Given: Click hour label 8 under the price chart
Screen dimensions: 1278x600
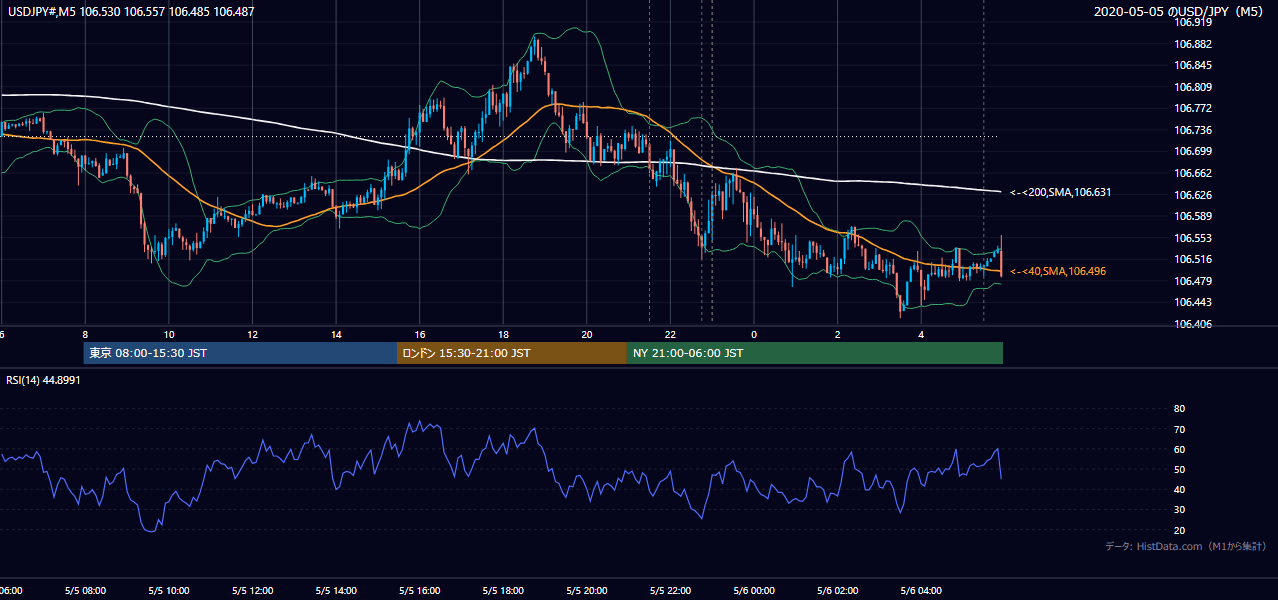Looking at the screenshot, I should (x=85, y=335).
